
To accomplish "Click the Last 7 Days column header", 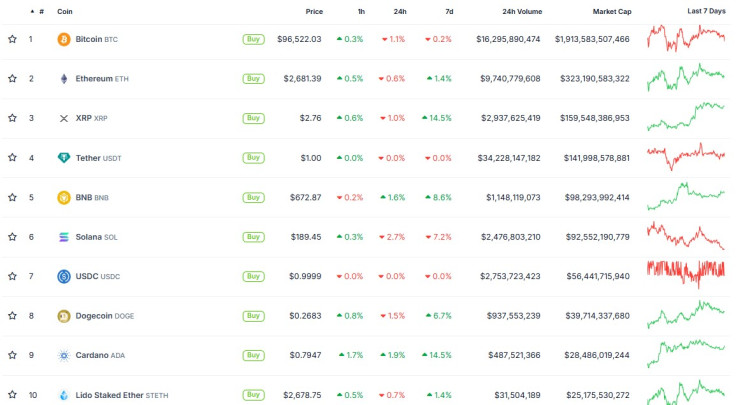I will click(706, 11).
